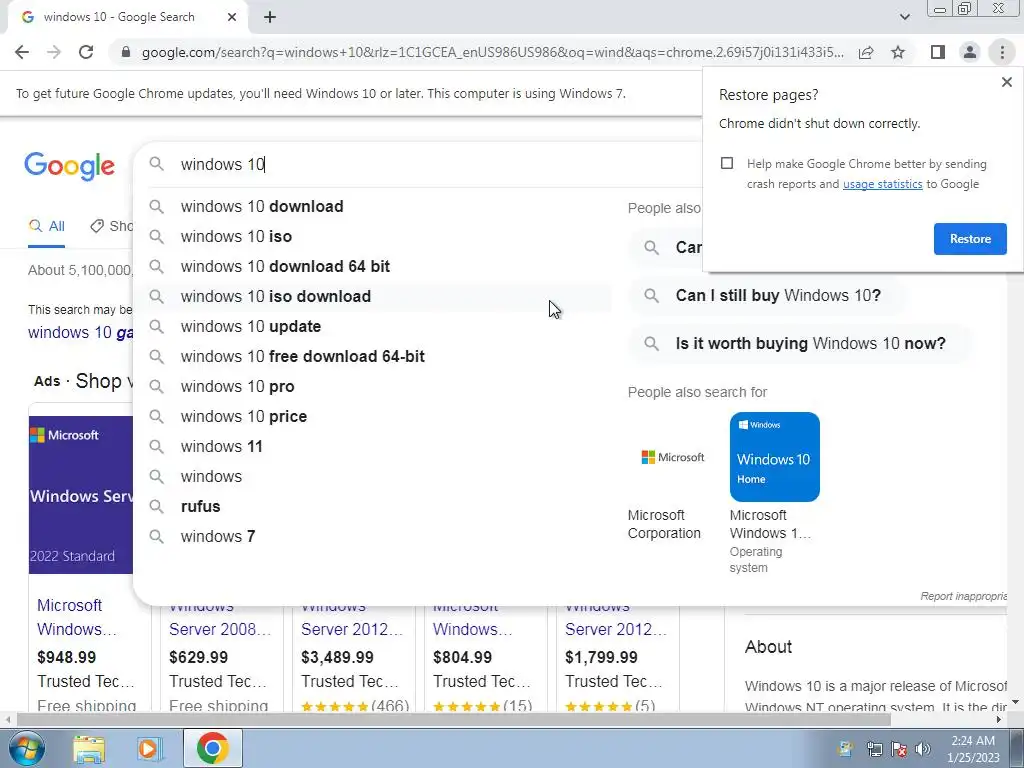This screenshot has height=768, width=1024.
Task: Click the padlock site info icon
Action: click(126, 52)
